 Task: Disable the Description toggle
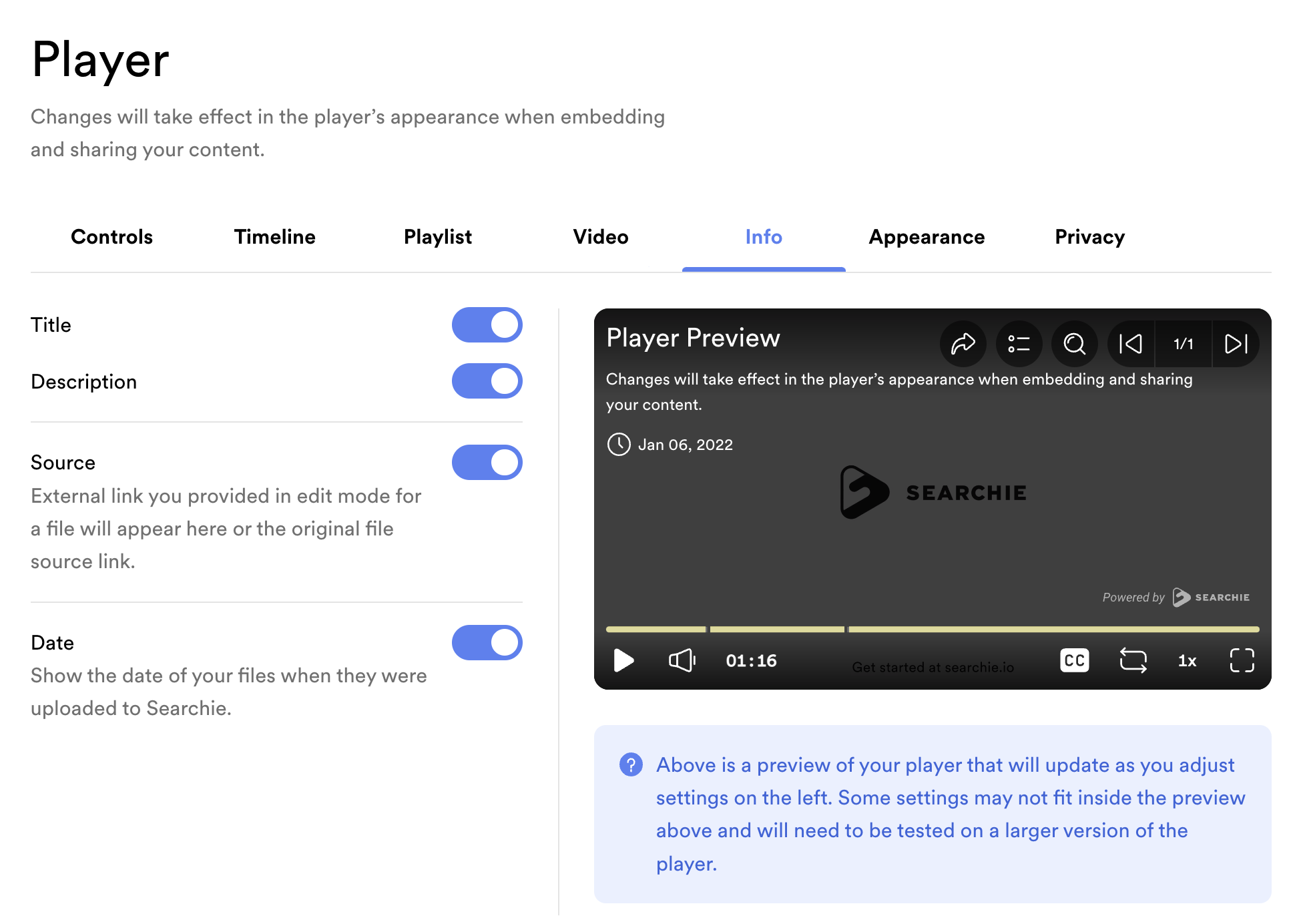coord(487,381)
